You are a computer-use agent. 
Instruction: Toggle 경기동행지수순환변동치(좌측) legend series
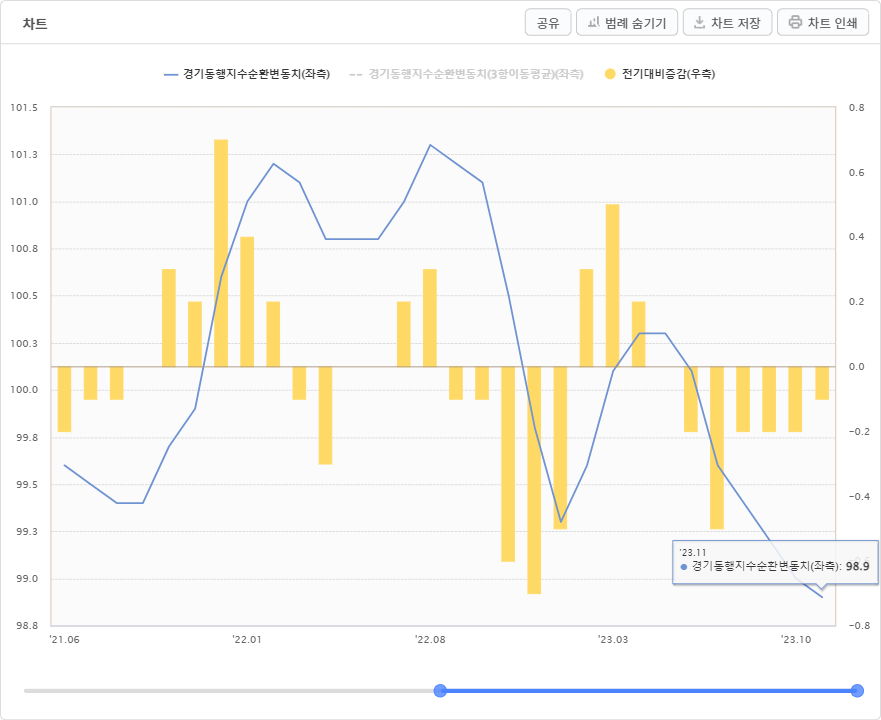click(247, 74)
